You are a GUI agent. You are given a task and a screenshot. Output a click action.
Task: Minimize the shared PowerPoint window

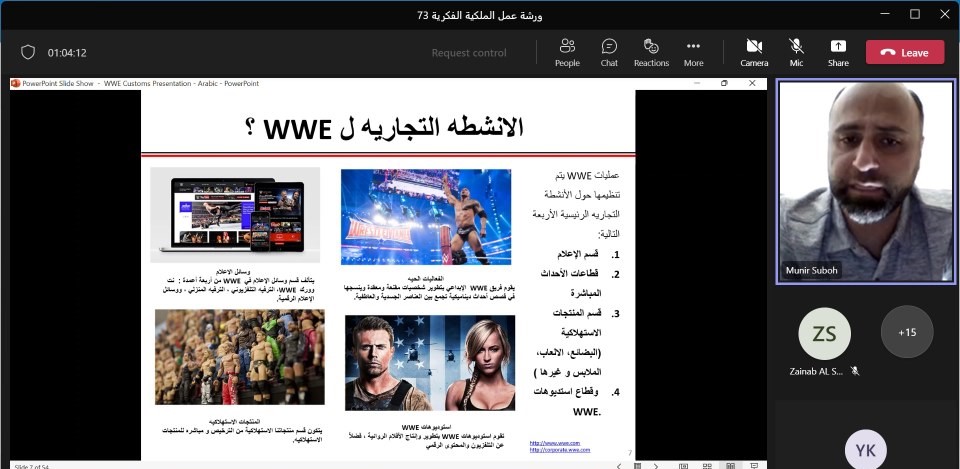[697, 83]
